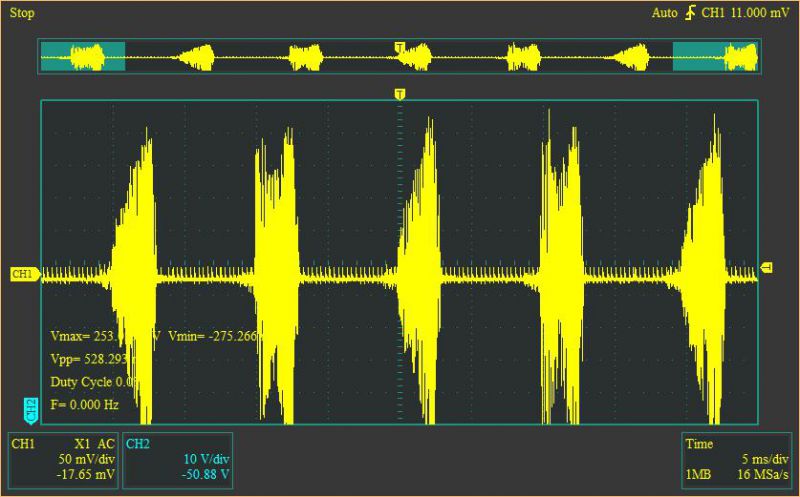Click the CH2 panel header label
The width and height of the screenshot is (800, 497).
[138, 443]
